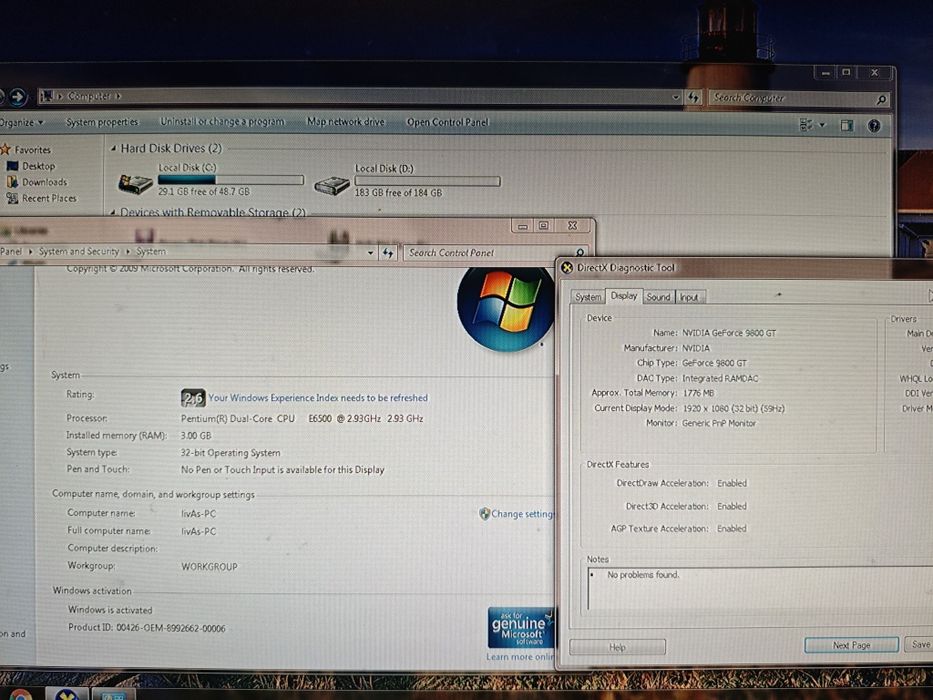
Task: Click the Local Disk (D:) usage bar
Action: [427, 181]
